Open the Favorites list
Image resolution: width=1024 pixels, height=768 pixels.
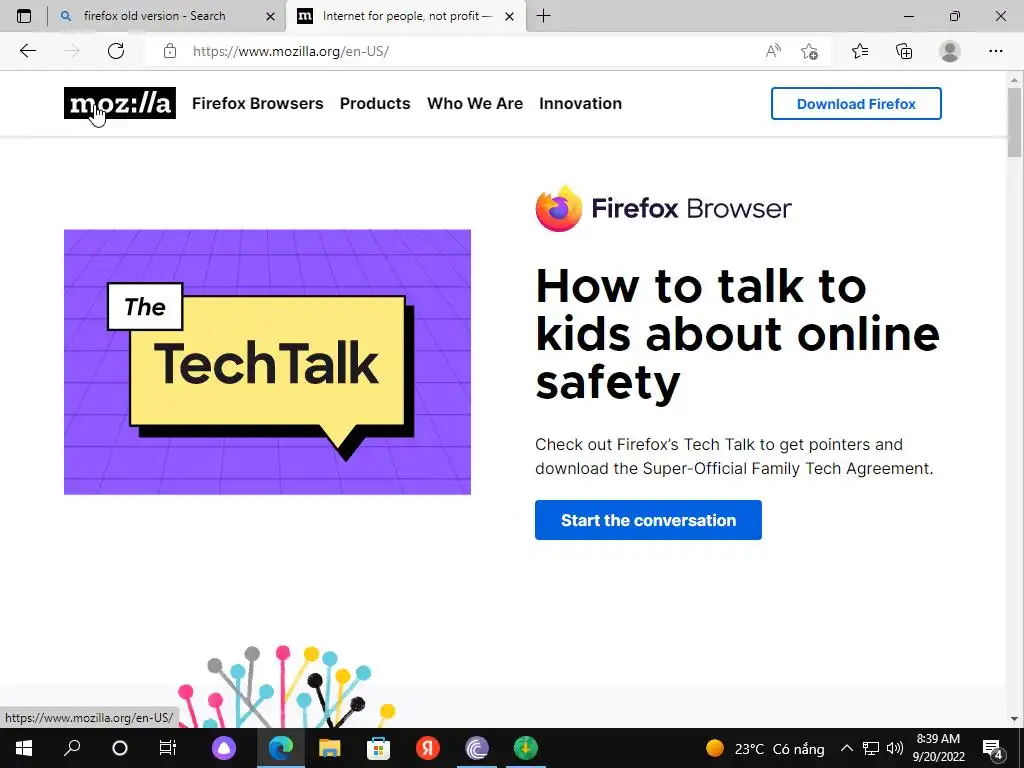tap(860, 51)
